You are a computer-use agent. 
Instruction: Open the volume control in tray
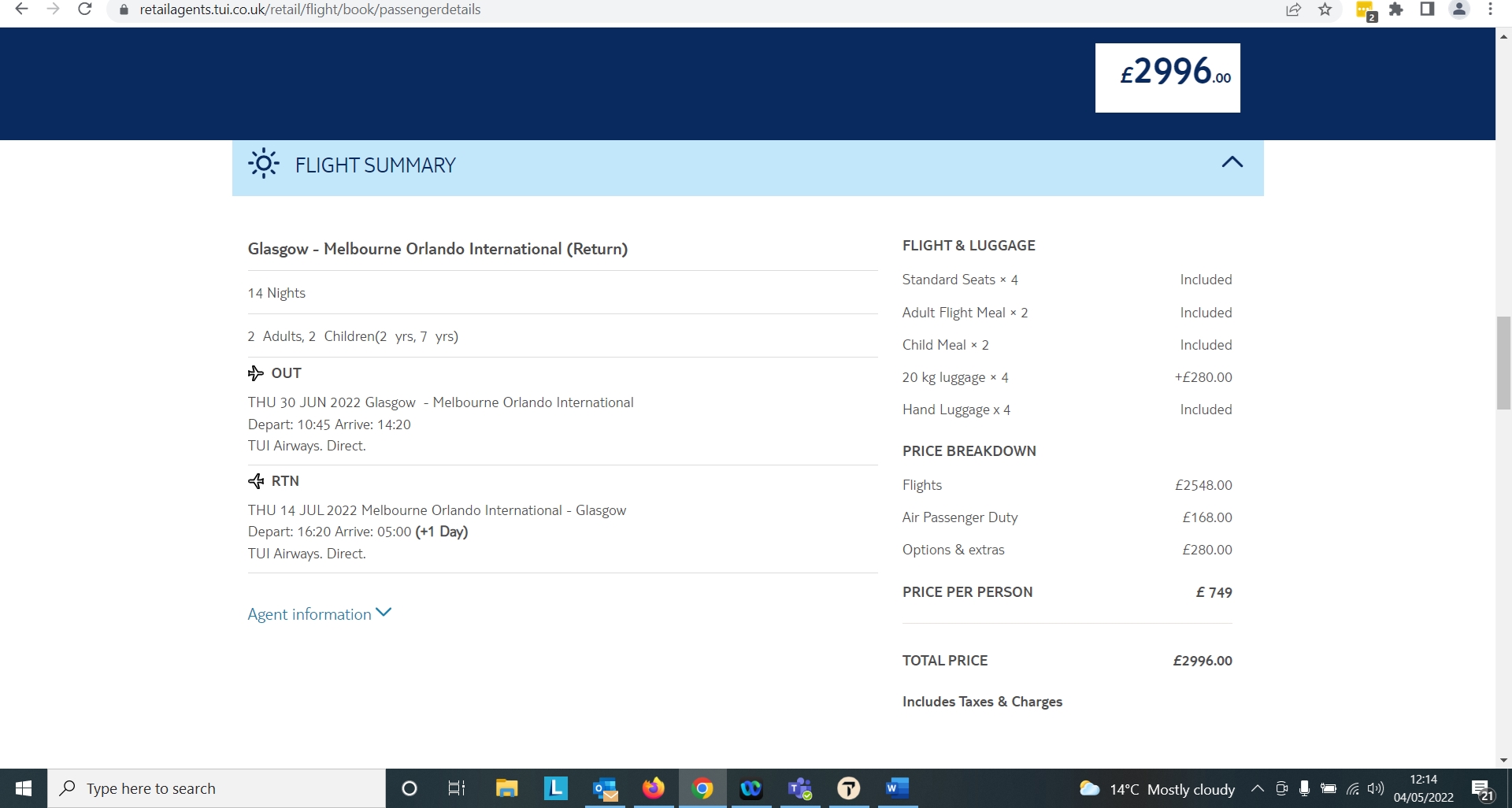coord(1376,788)
